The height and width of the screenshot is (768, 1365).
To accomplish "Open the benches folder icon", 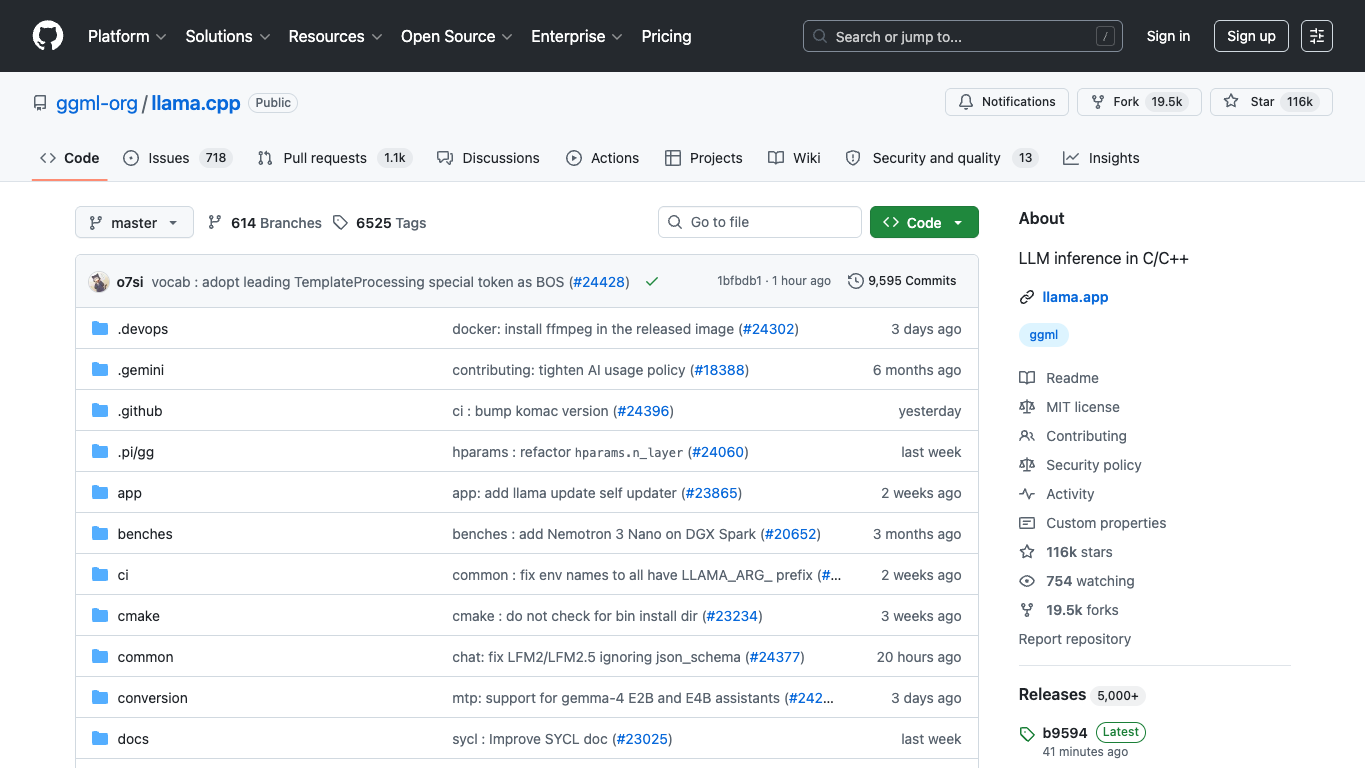I will [x=100, y=534].
